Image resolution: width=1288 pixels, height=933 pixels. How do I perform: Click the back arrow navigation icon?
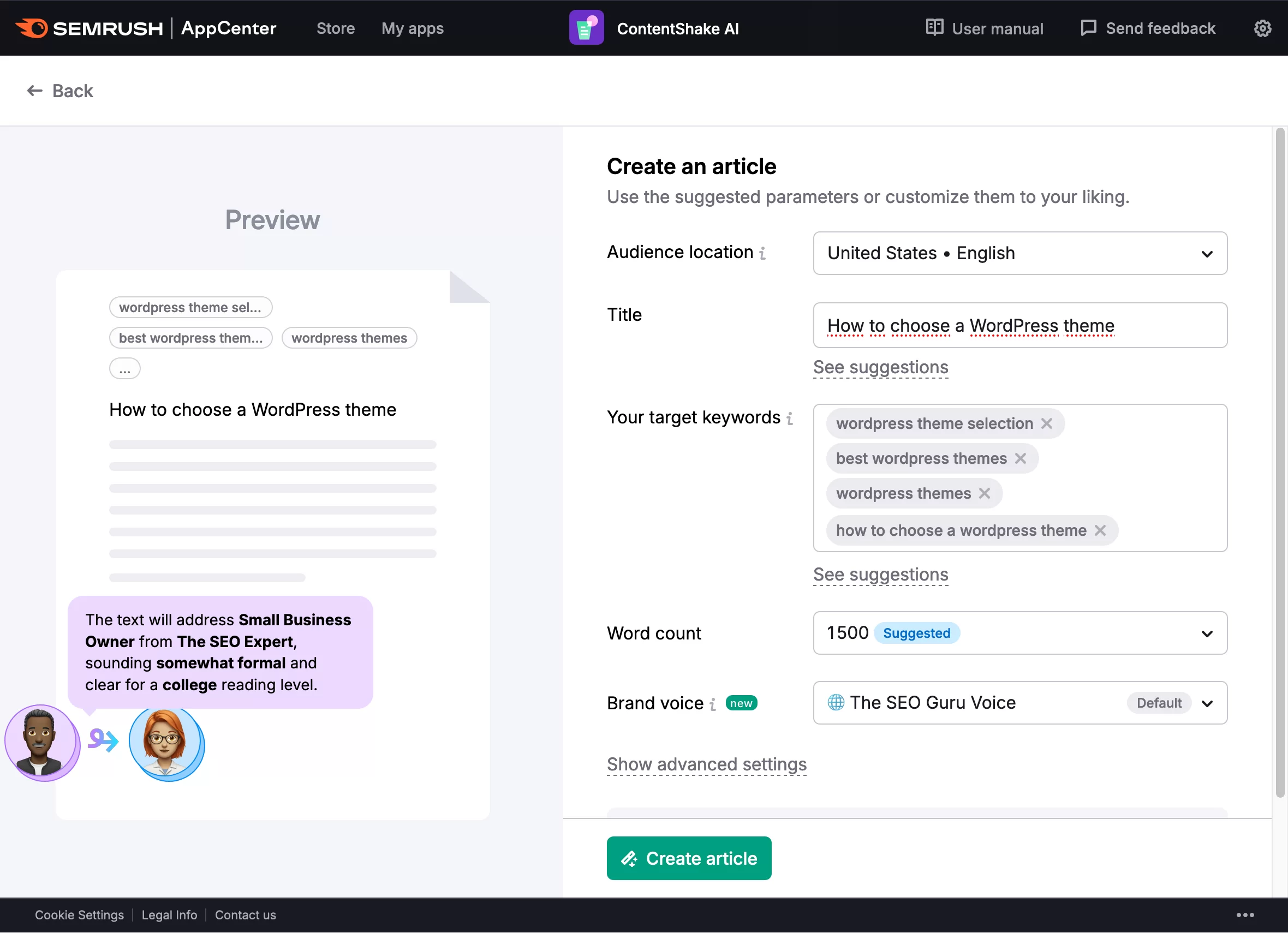point(33,91)
